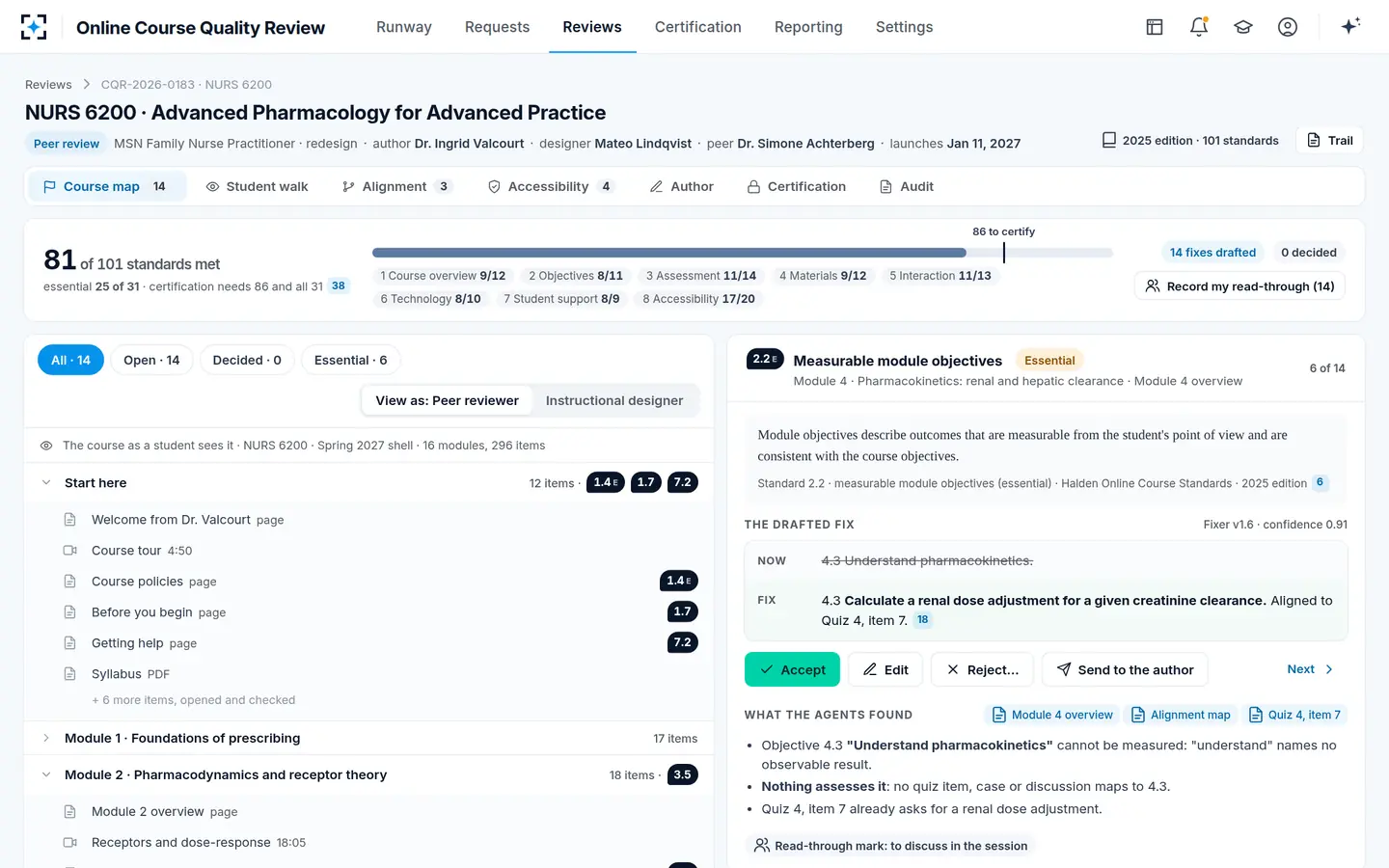The height and width of the screenshot is (868, 1389).
Task: Open the Trail document button
Action: [x=1330, y=141]
